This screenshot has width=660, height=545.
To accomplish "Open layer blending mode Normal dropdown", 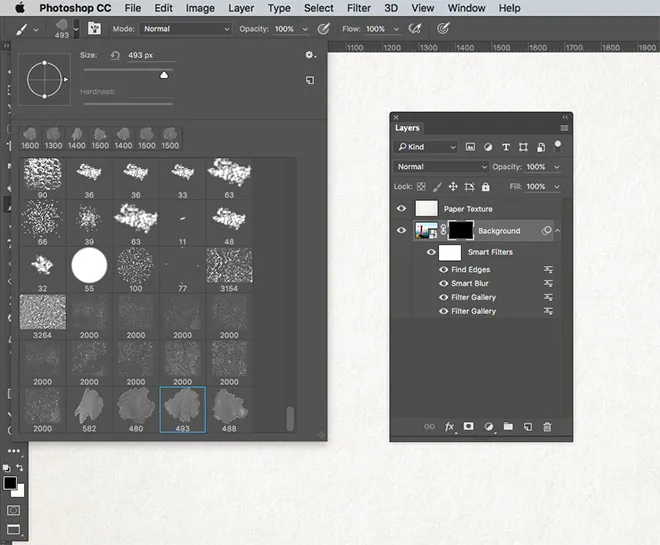I will point(441,167).
